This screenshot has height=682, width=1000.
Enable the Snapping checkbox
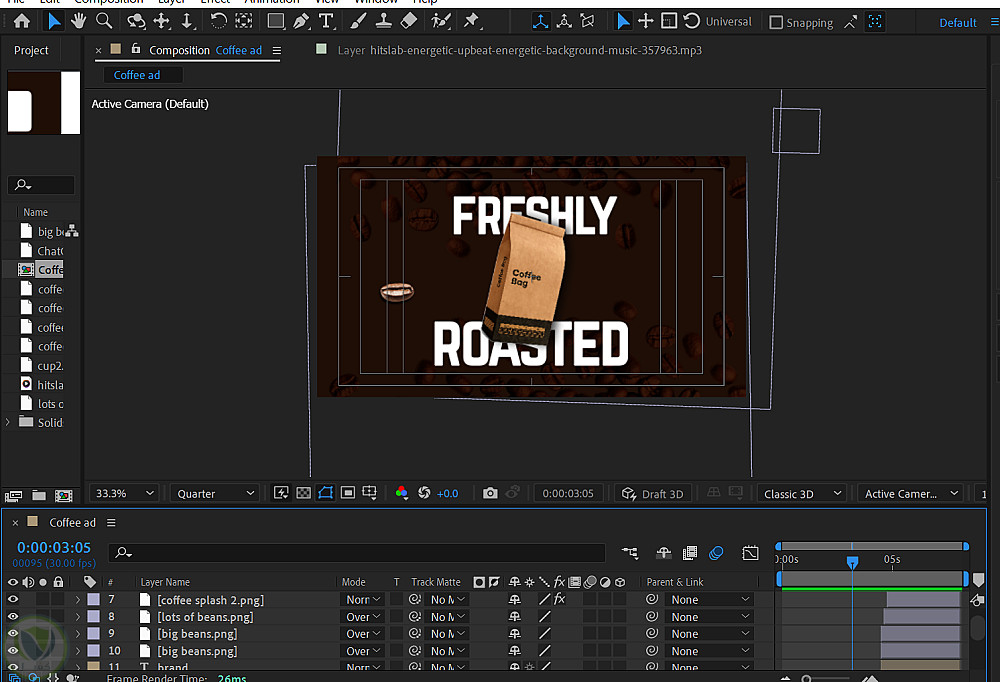[x=776, y=22]
